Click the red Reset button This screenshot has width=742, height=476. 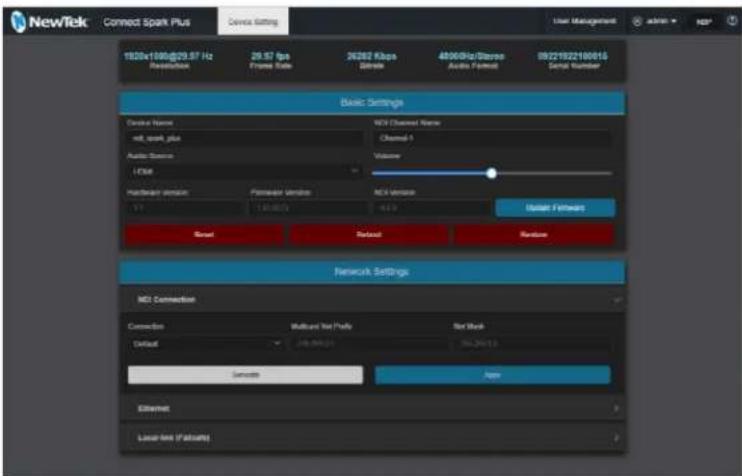(203, 235)
